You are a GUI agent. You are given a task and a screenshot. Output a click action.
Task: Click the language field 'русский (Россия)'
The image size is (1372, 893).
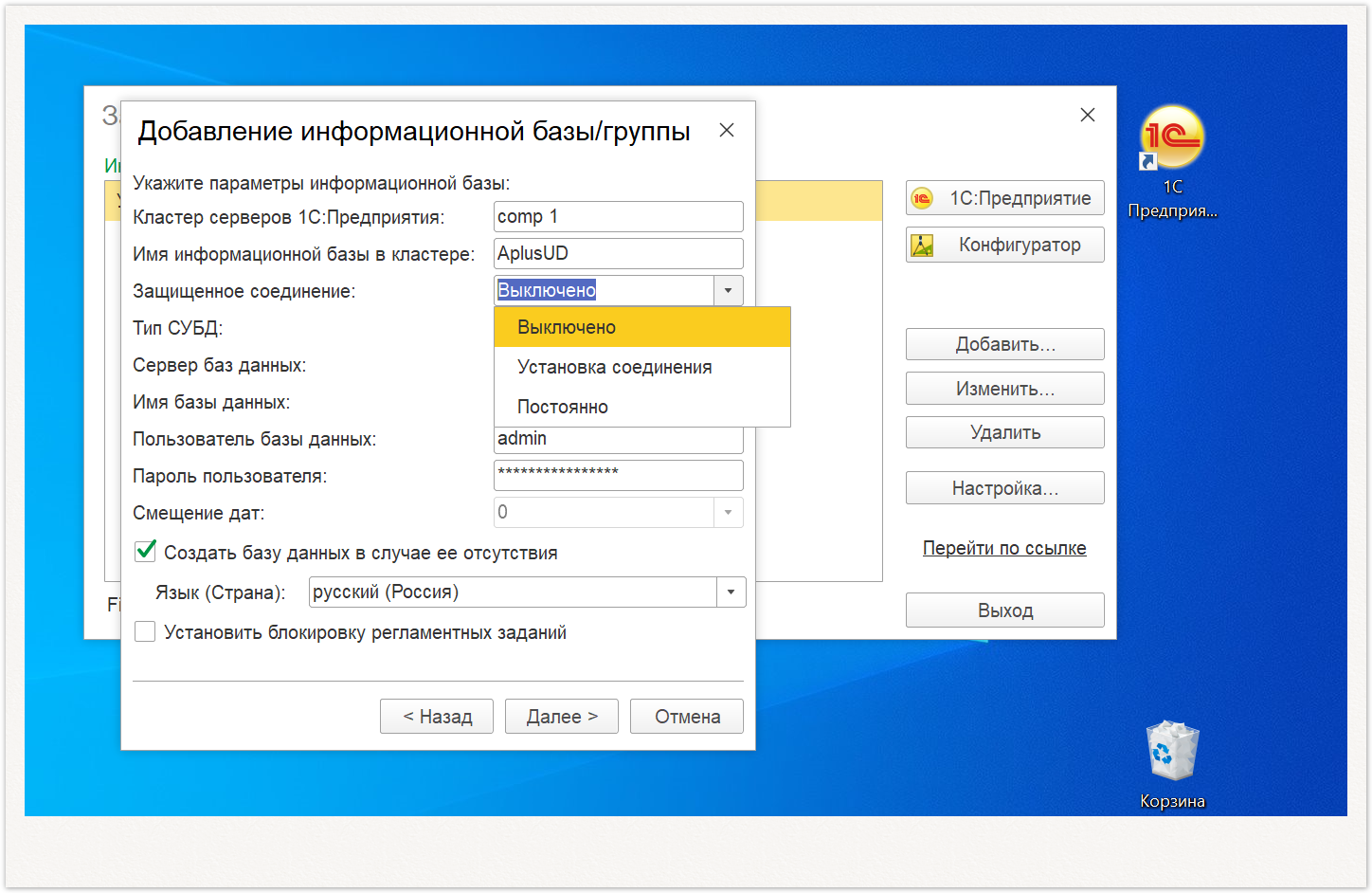514,592
